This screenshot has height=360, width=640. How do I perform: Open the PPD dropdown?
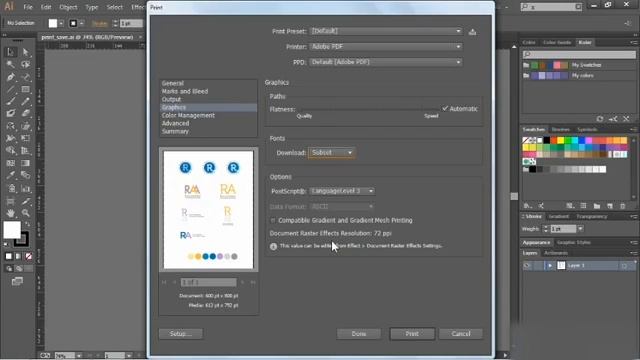(385, 62)
